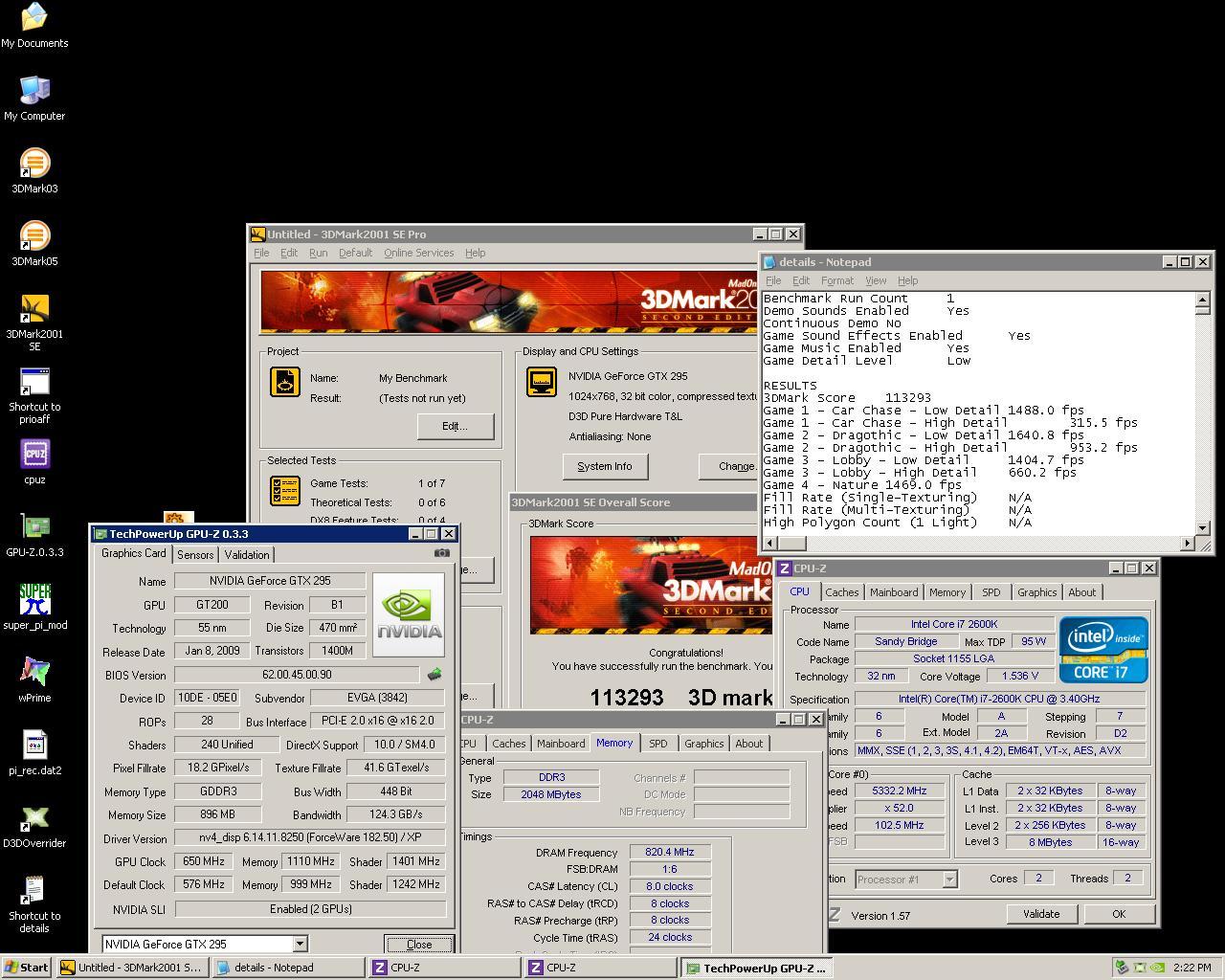This screenshot has width=1225, height=980.
Task: Open GPU-Z.0.3.3 desktop icon
Action: 34,535
